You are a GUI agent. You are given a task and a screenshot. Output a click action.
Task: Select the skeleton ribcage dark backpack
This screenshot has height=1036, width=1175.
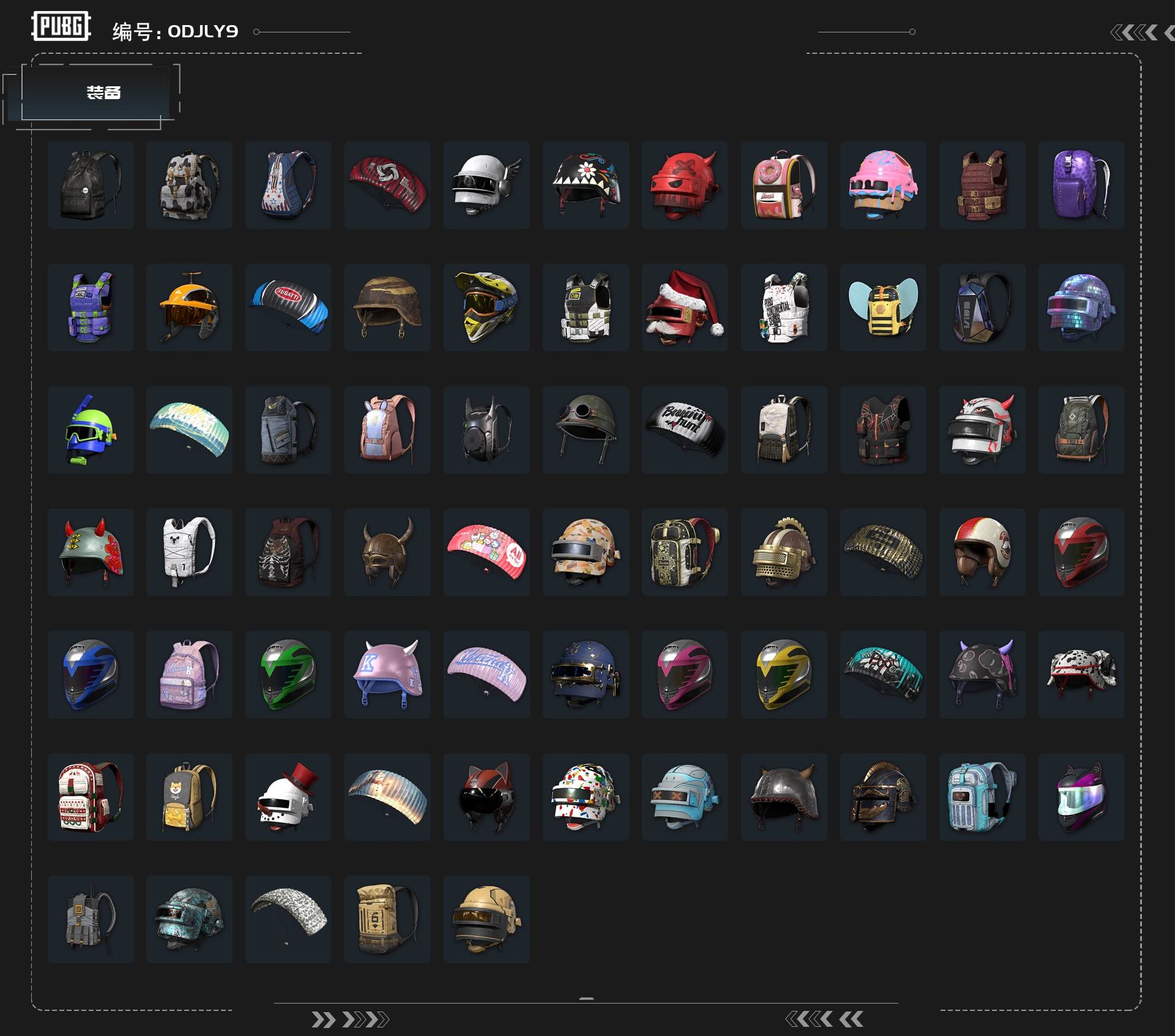(x=288, y=552)
